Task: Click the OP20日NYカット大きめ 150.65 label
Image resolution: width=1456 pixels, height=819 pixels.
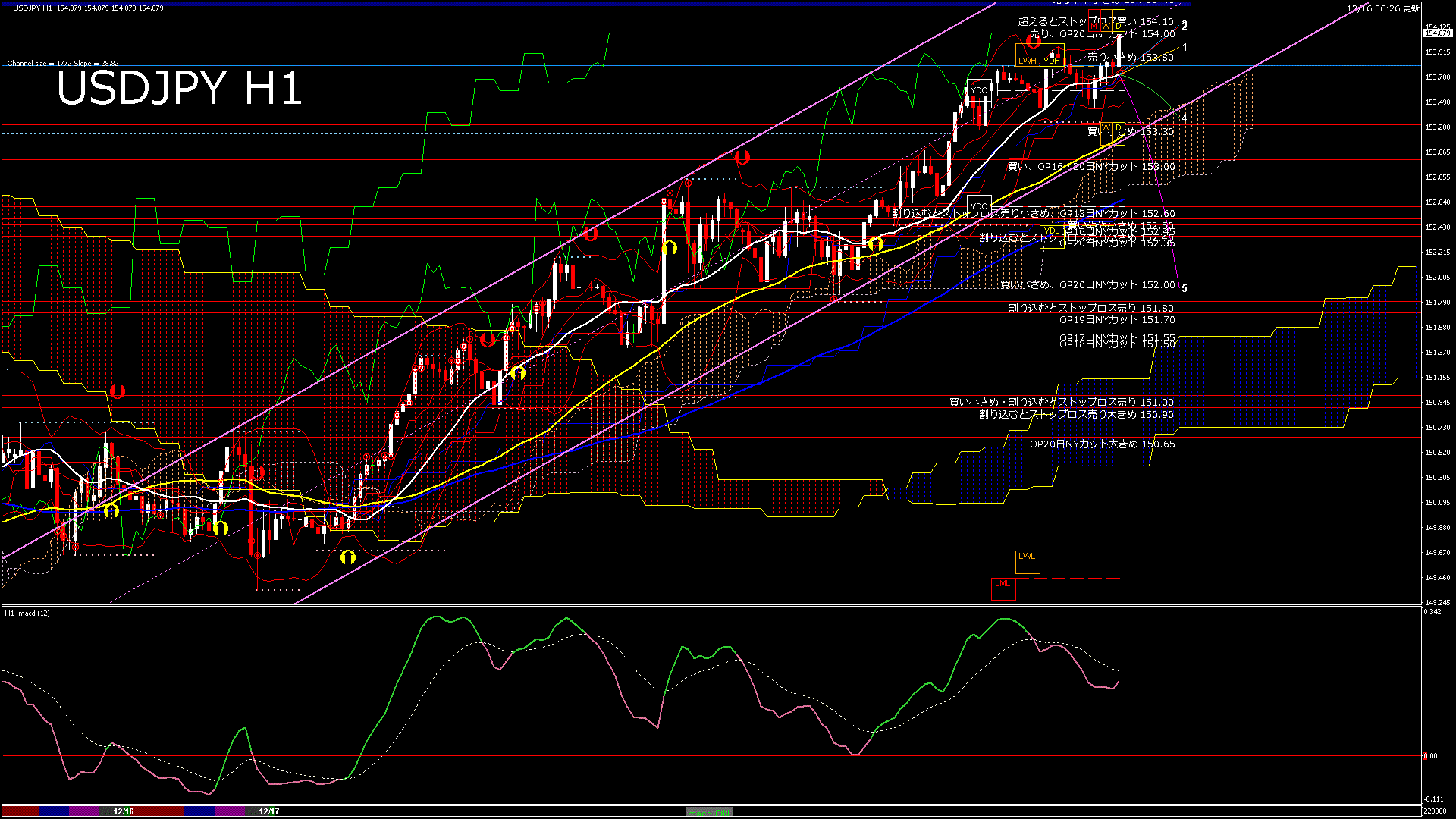Action: 1102,444
